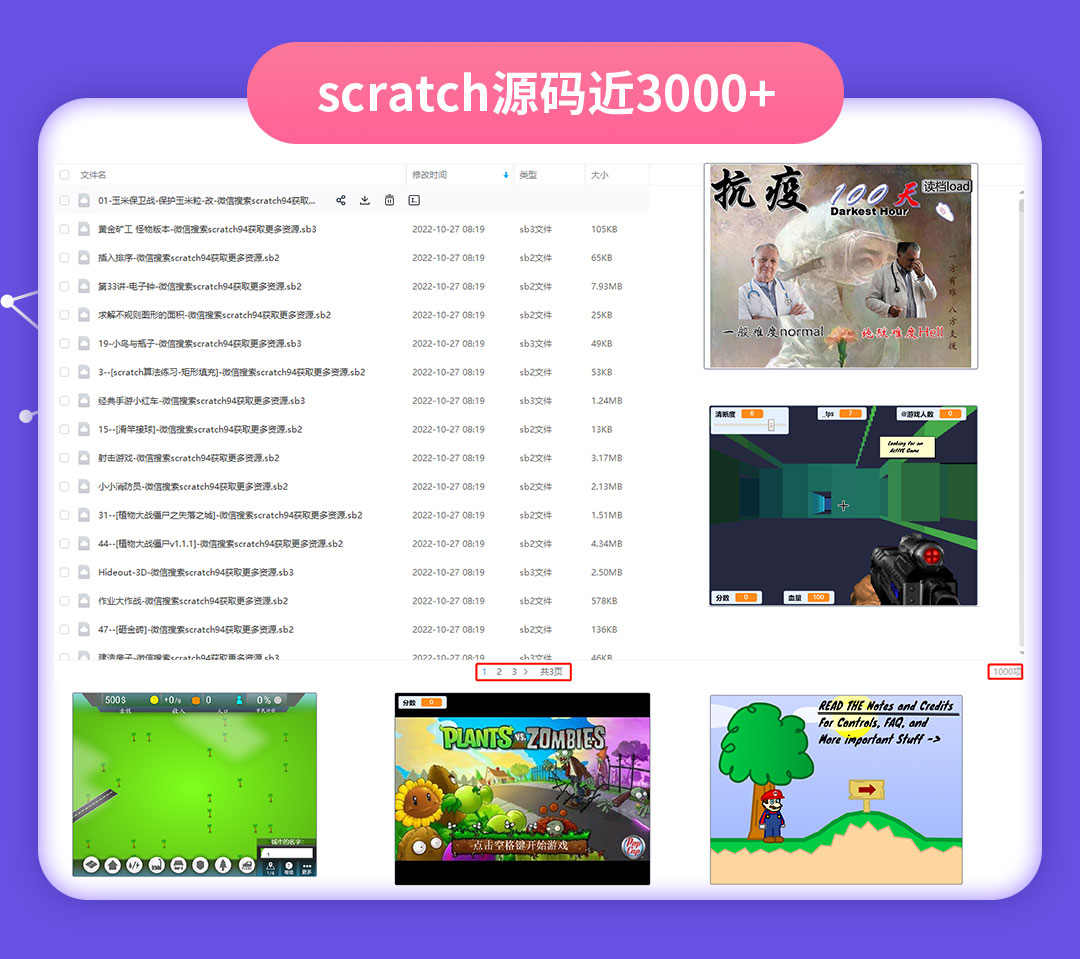The width and height of the screenshot is (1080, 959).
Task: Open file Hideout-3D sb3
Action: click(196, 572)
